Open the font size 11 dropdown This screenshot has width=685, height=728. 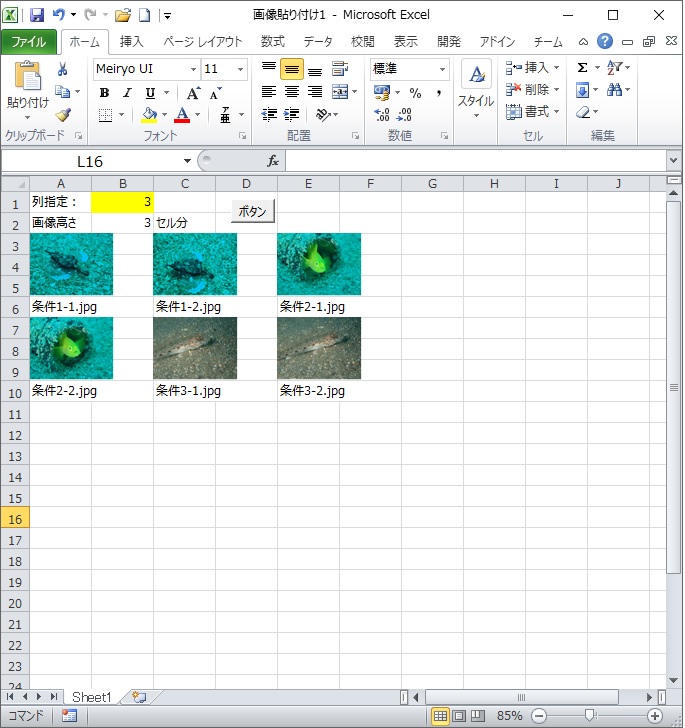coord(240,69)
